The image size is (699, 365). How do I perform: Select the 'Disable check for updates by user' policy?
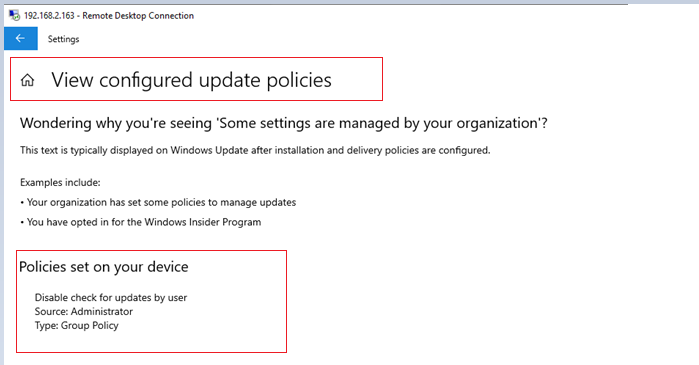click(111, 297)
